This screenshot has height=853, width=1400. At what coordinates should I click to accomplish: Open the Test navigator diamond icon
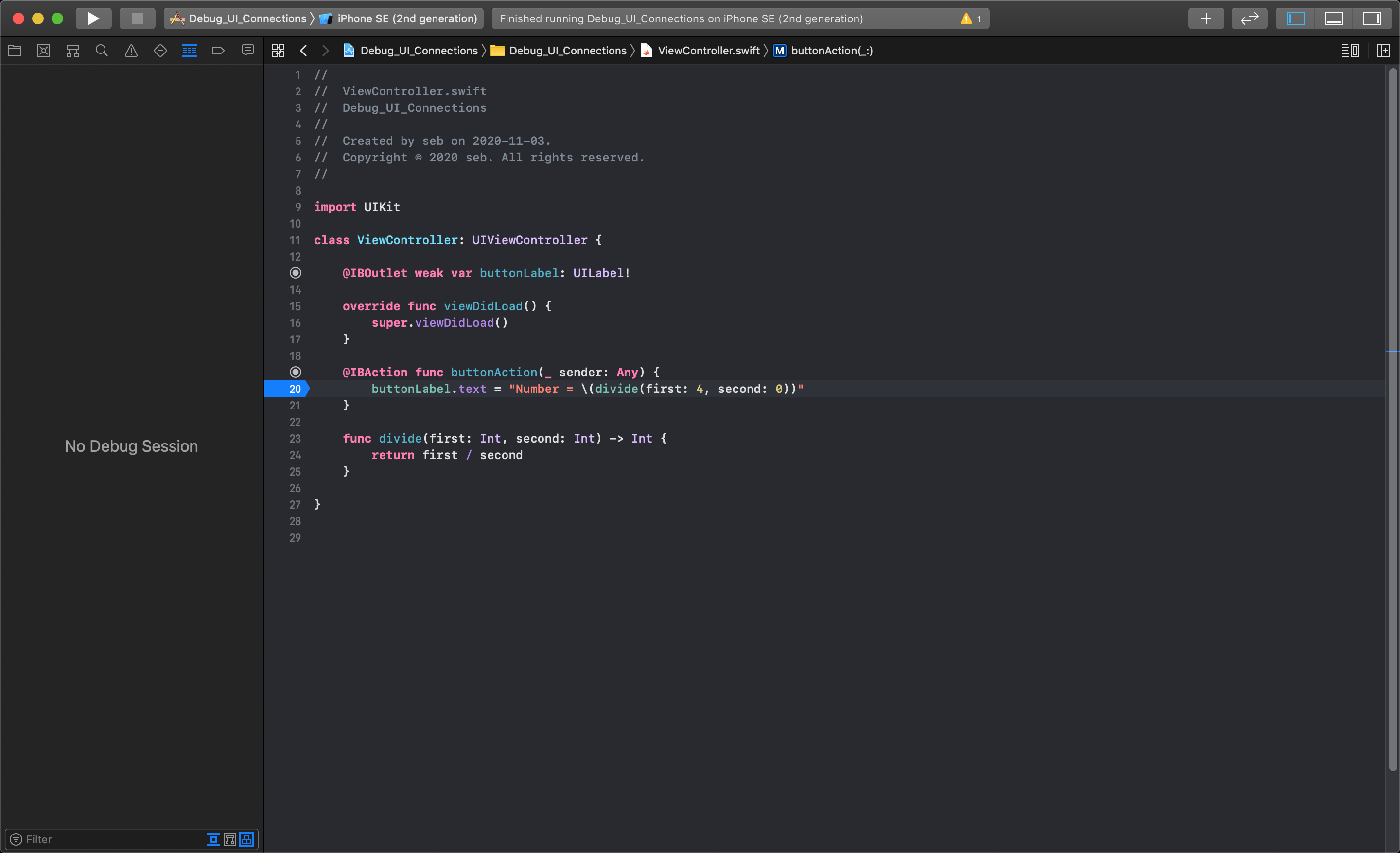[160, 51]
